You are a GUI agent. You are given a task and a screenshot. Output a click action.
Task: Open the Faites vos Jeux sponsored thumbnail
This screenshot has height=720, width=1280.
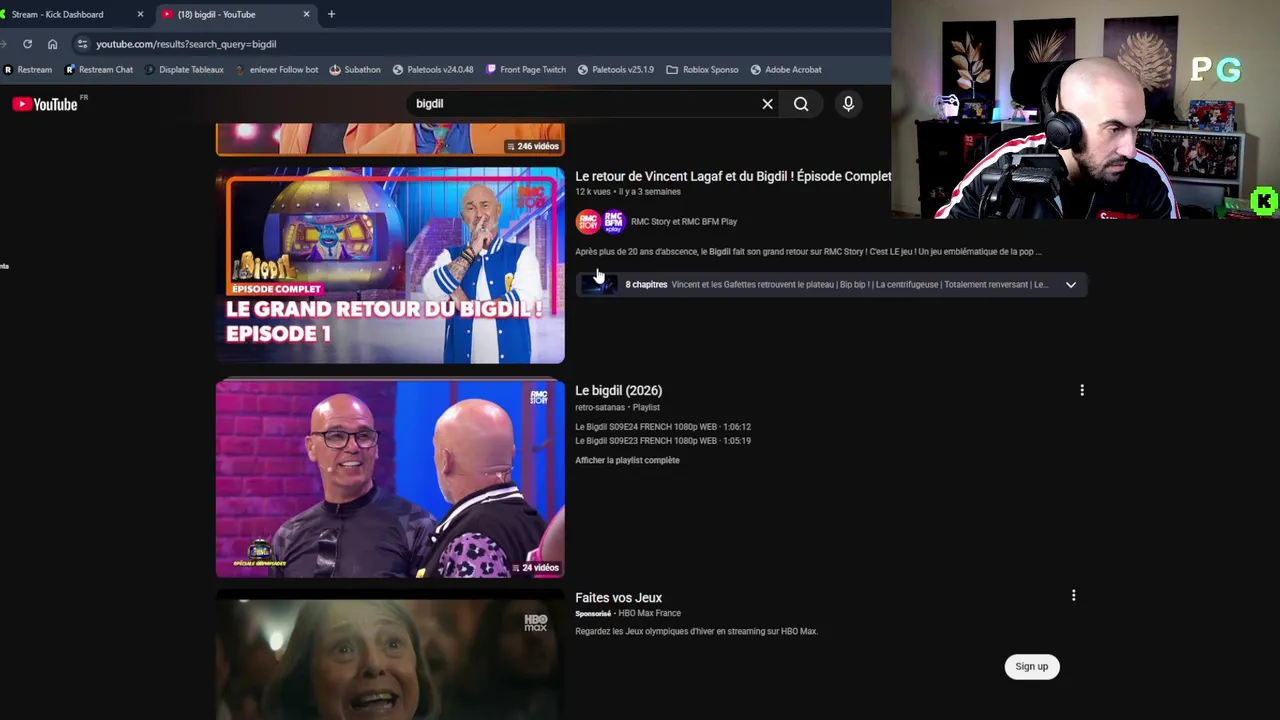390,655
